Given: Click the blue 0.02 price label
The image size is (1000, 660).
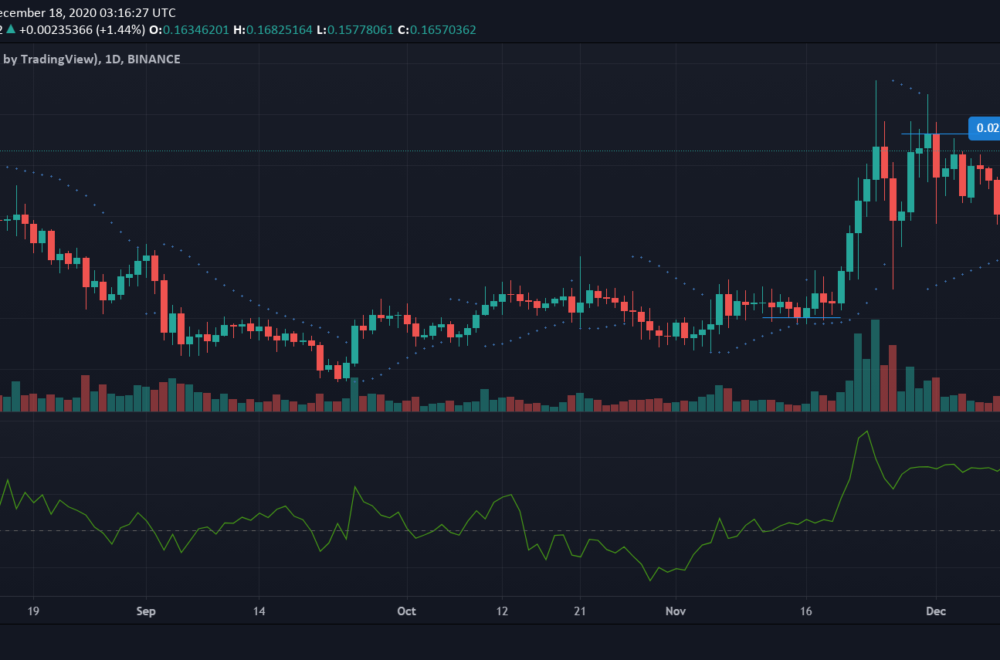Looking at the screenshot, I should [984, 128].
